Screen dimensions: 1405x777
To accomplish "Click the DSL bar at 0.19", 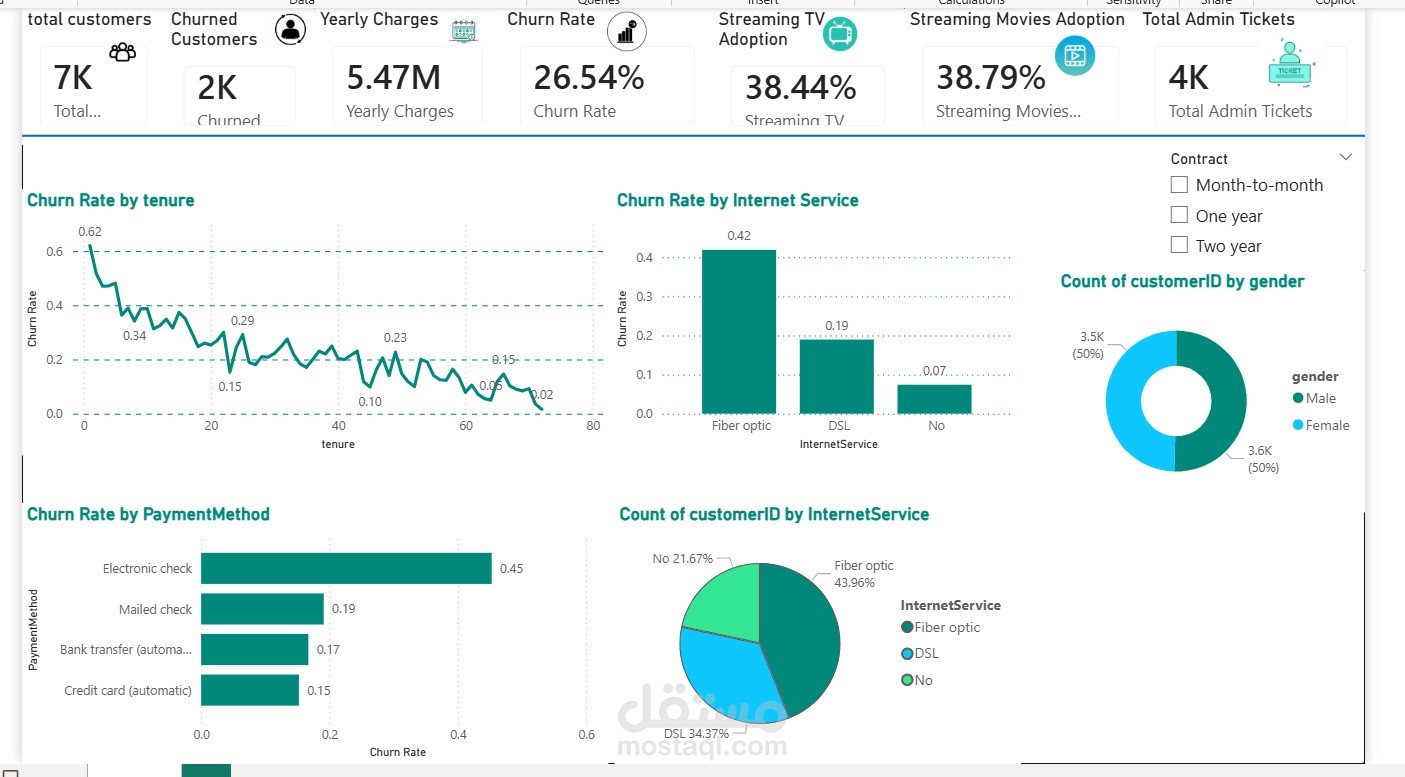I will [x=836, y=376].
